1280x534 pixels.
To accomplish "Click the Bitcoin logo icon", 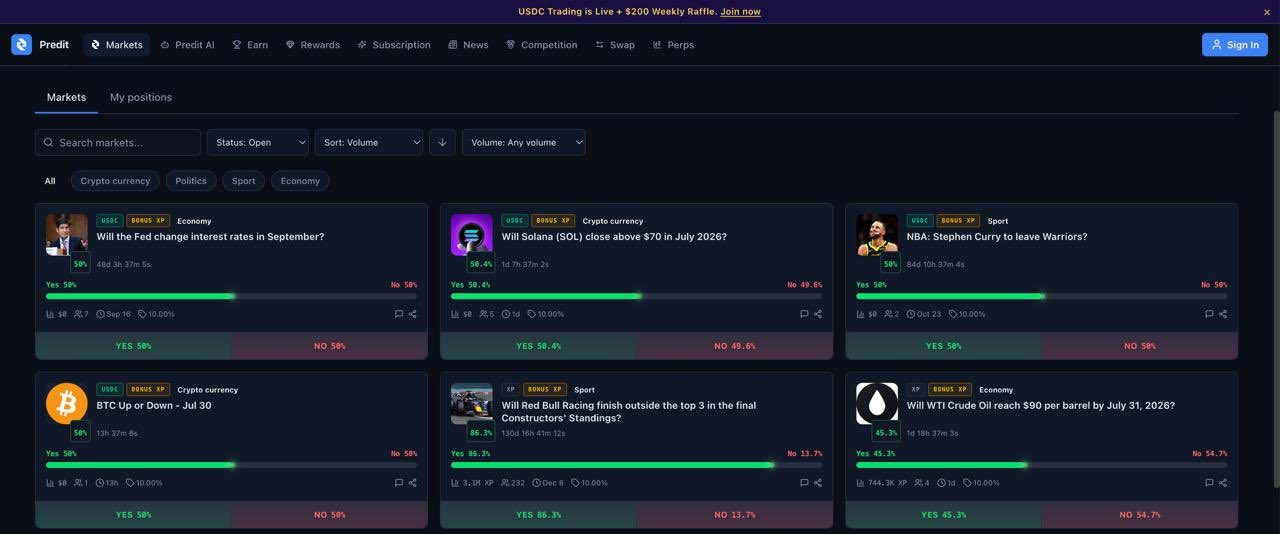I will [67, 404].
